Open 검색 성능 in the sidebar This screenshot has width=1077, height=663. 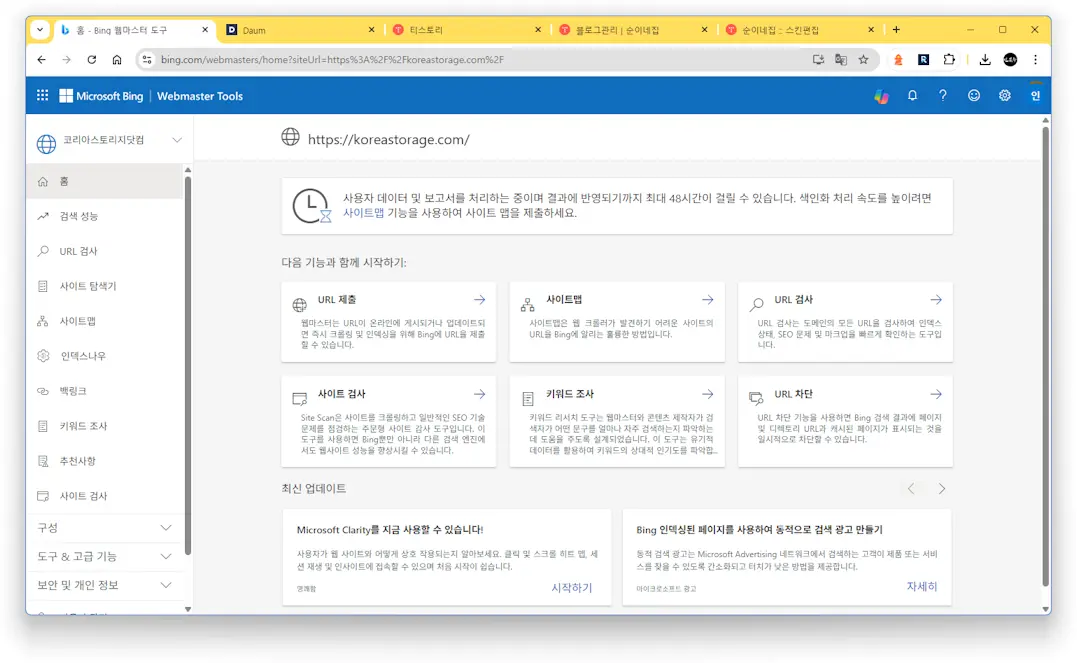(78, 215)
